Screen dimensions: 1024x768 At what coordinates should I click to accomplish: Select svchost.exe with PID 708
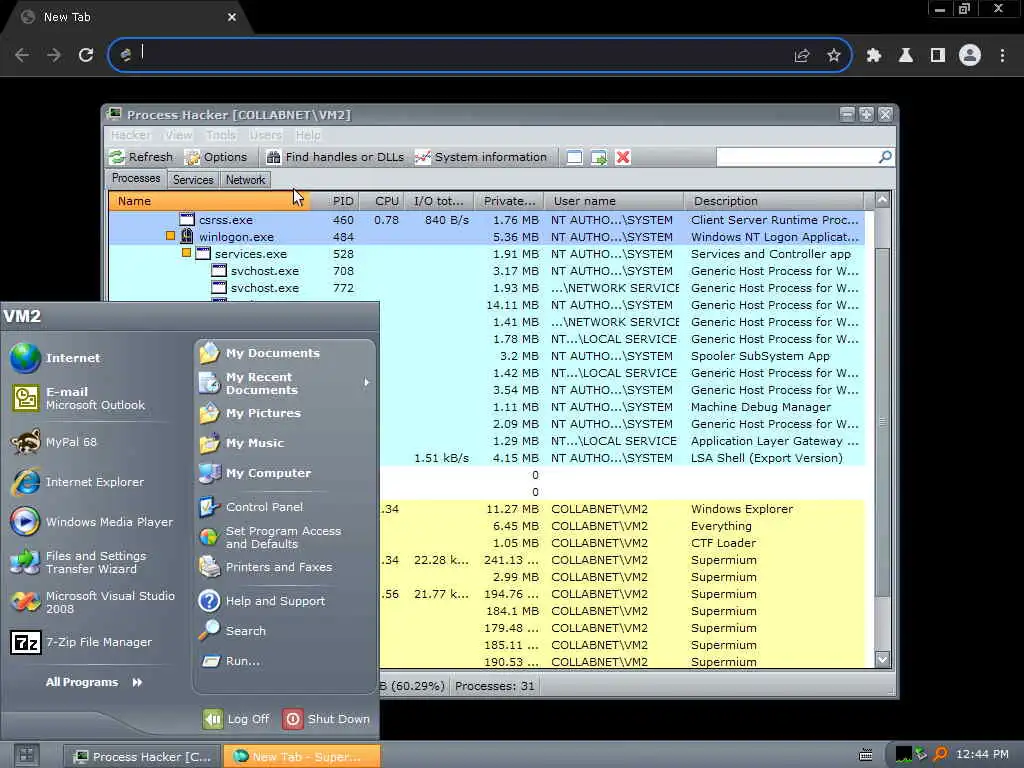tap(487, 271)
